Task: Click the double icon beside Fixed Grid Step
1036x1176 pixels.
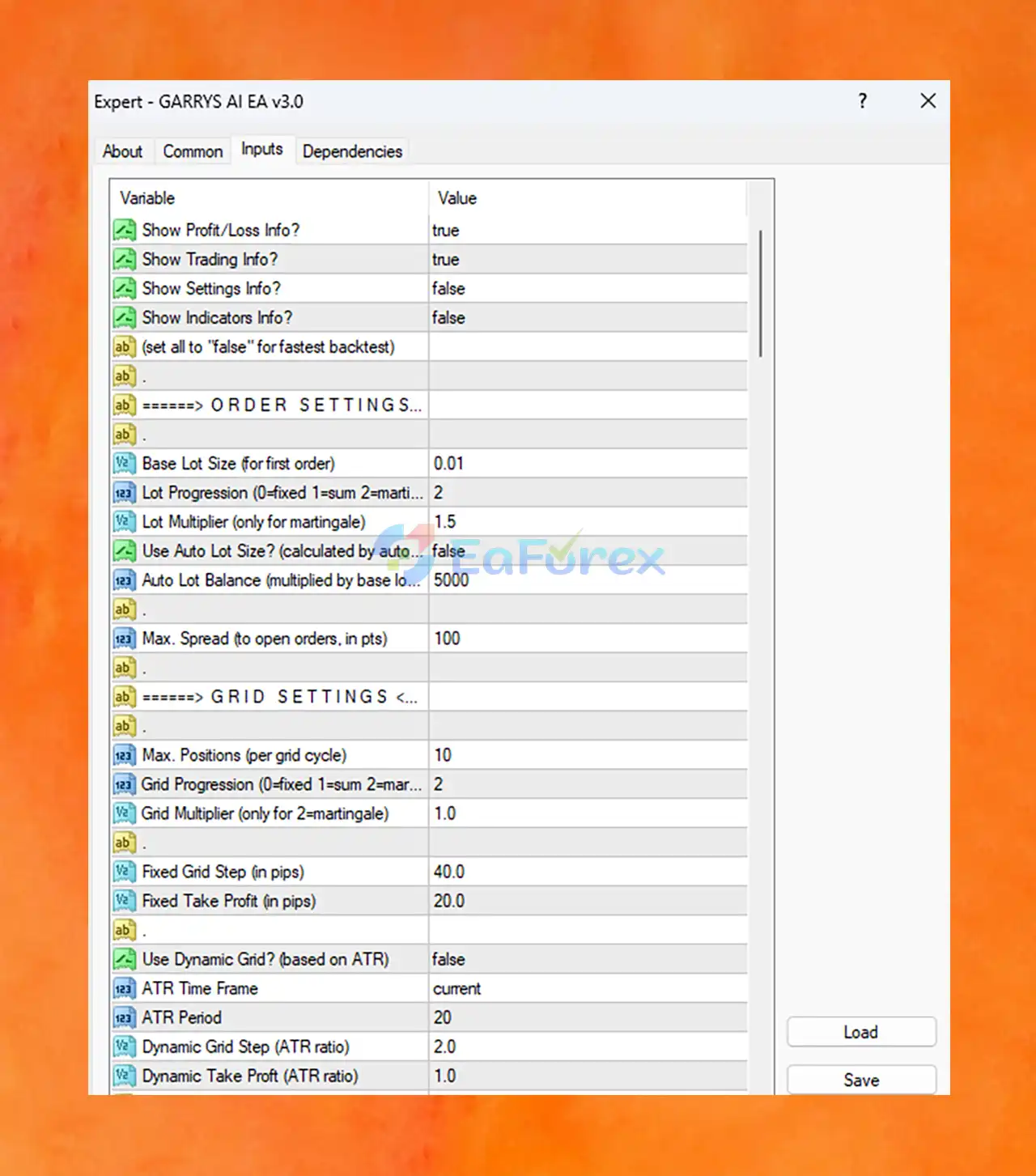Action: pyautogui.click(x=124, y=871)
